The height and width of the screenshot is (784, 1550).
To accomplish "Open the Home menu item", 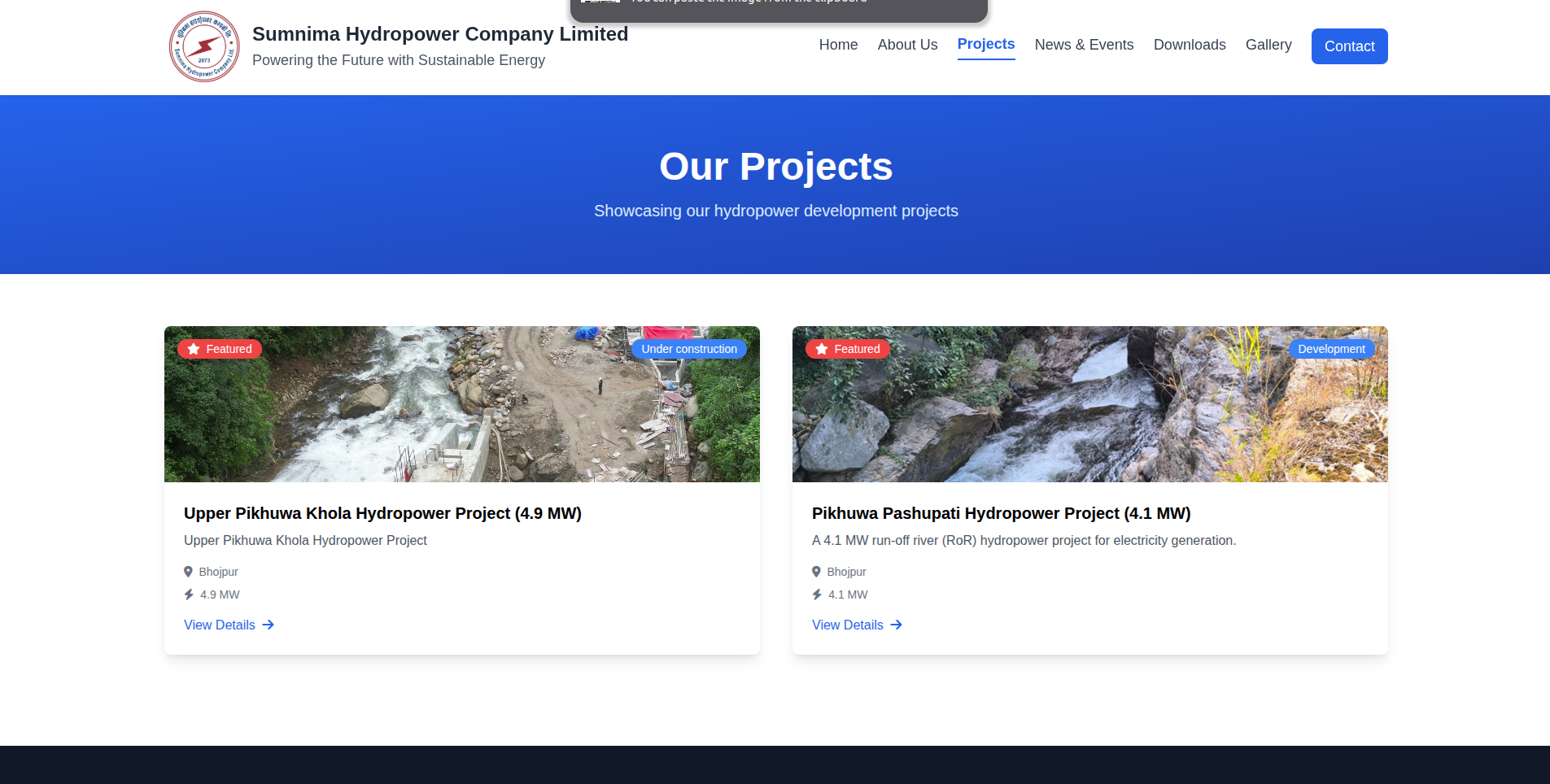I will tap(838, 45).
